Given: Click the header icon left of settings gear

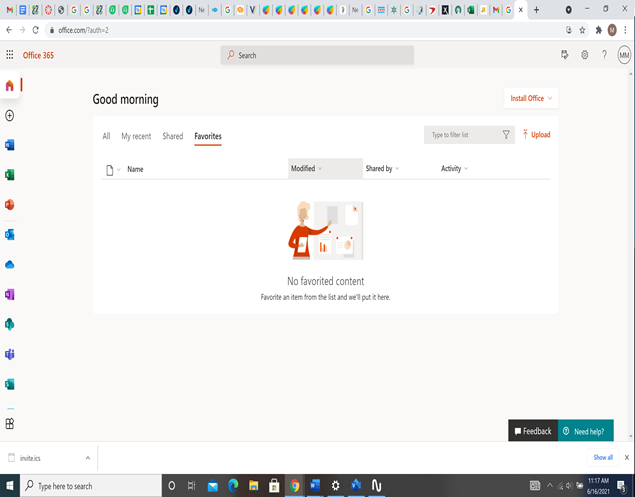Looking at the screenshot, I should point(565,55).
